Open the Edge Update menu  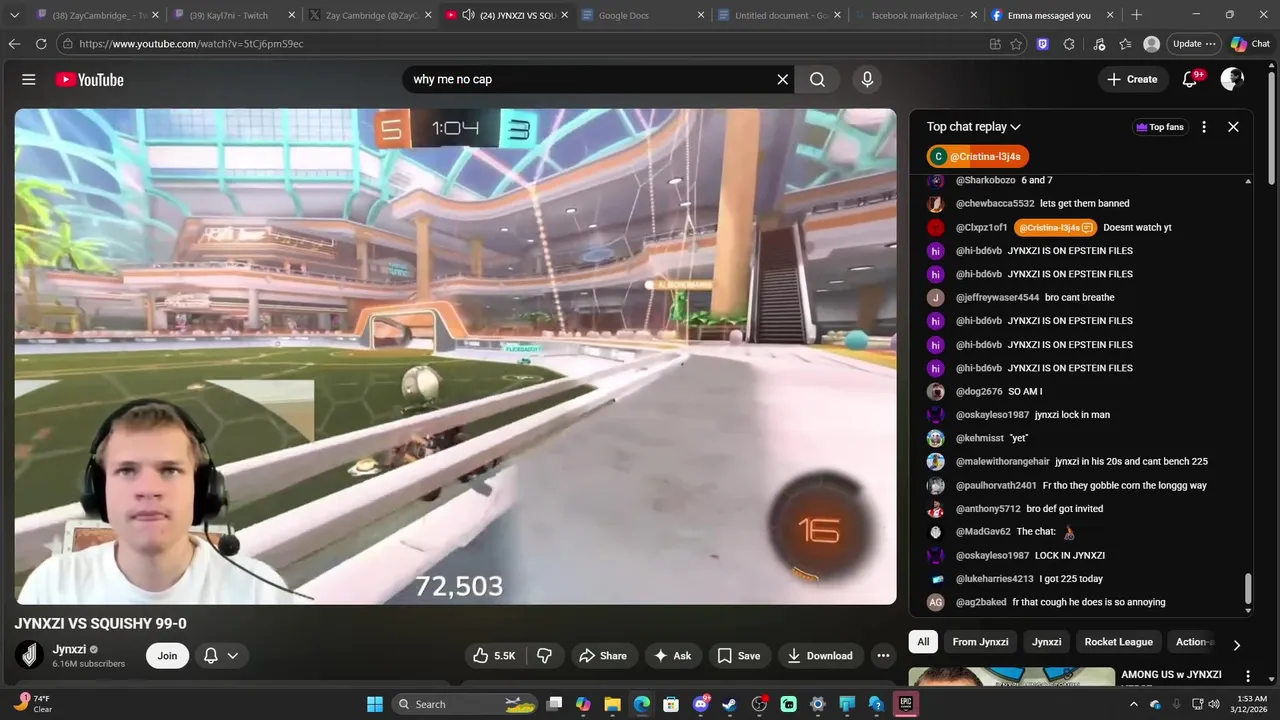pos(1194,44)
